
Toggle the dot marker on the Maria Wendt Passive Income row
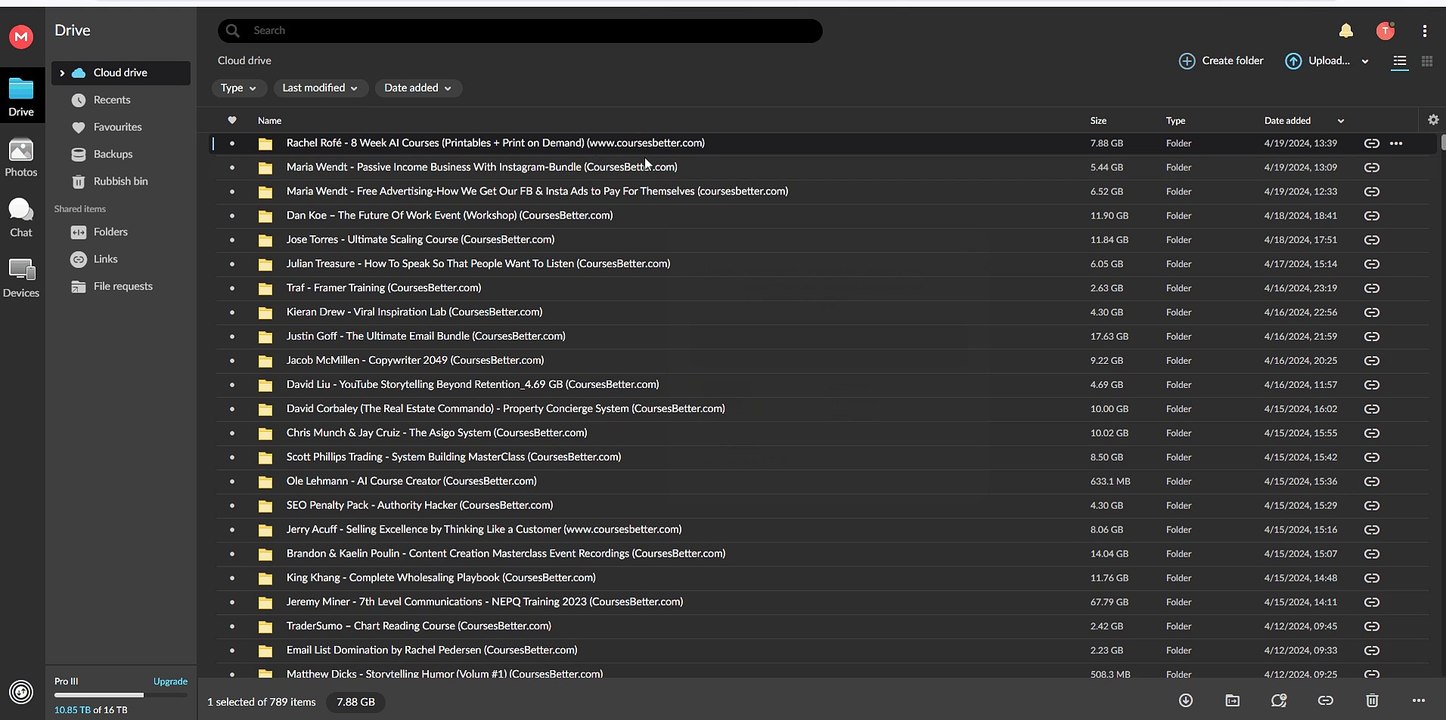tap(232, 167)
